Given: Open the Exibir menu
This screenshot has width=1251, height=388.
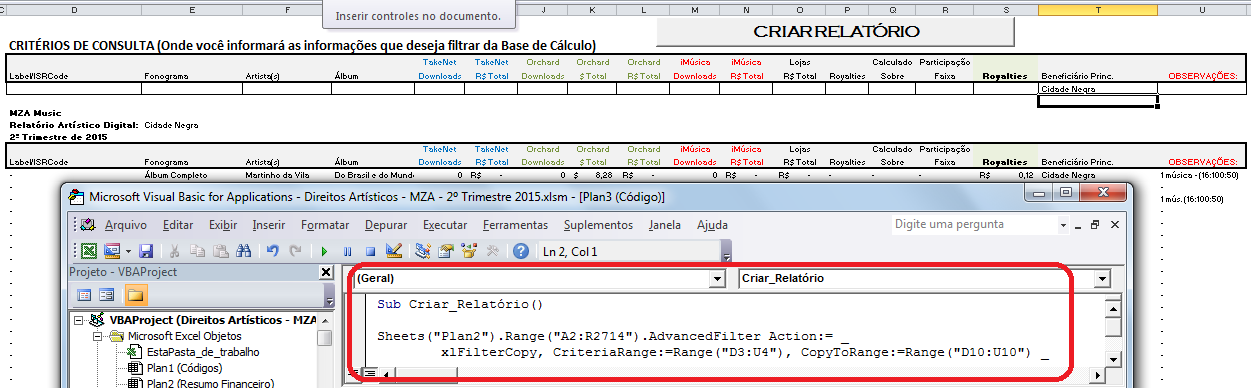Looking at the screenshot, I should 223,225.
